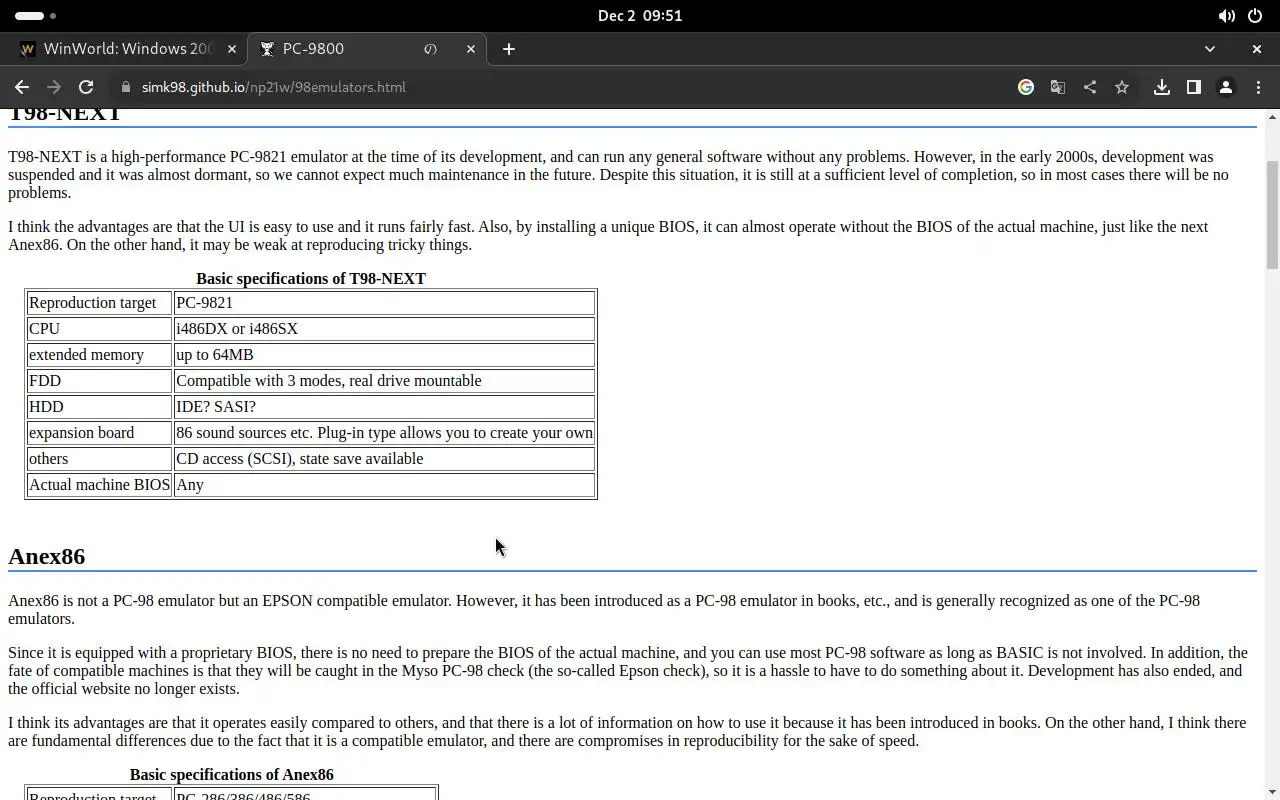Expand the tab search dropdown
1280x800 pixels.
[1210, 48]
